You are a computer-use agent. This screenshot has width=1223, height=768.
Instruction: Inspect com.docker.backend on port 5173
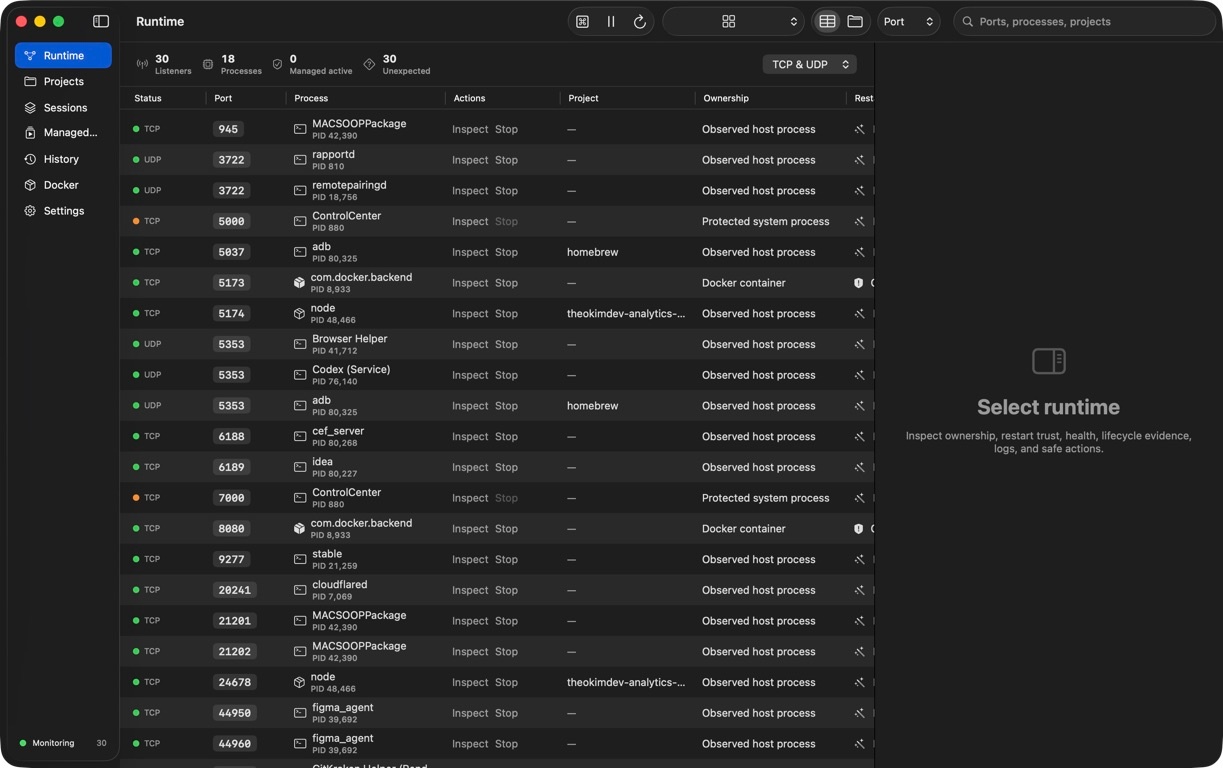tap(470, 283)
